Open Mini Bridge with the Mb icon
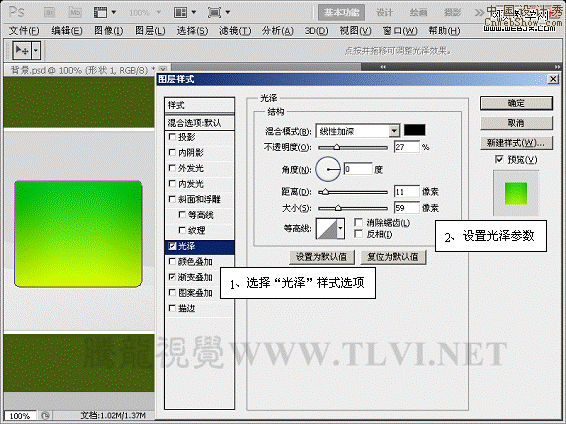This screenshot has width=566, height=424. pos(75,12)
